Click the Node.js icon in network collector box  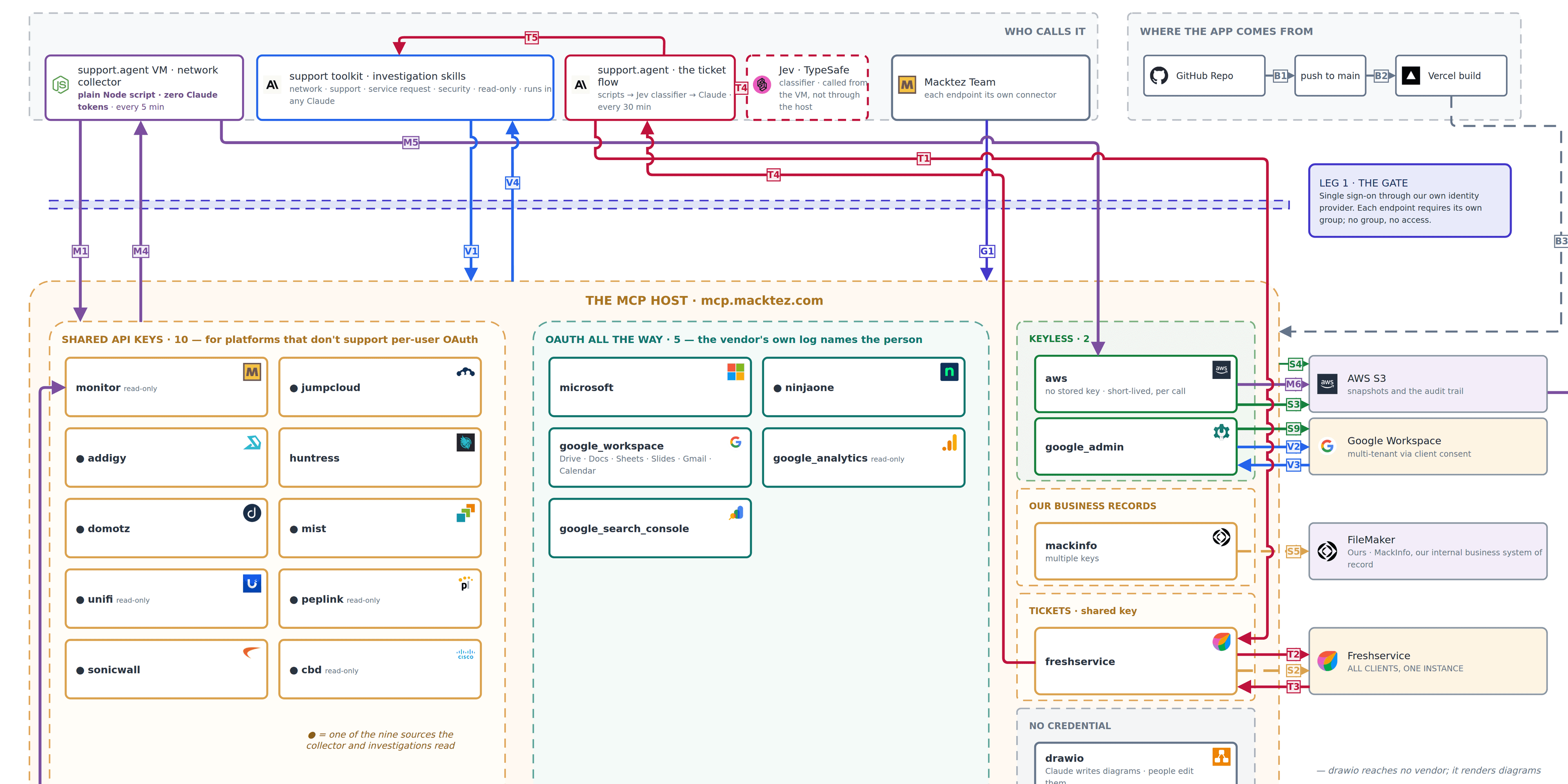click(x=60, y=85)
